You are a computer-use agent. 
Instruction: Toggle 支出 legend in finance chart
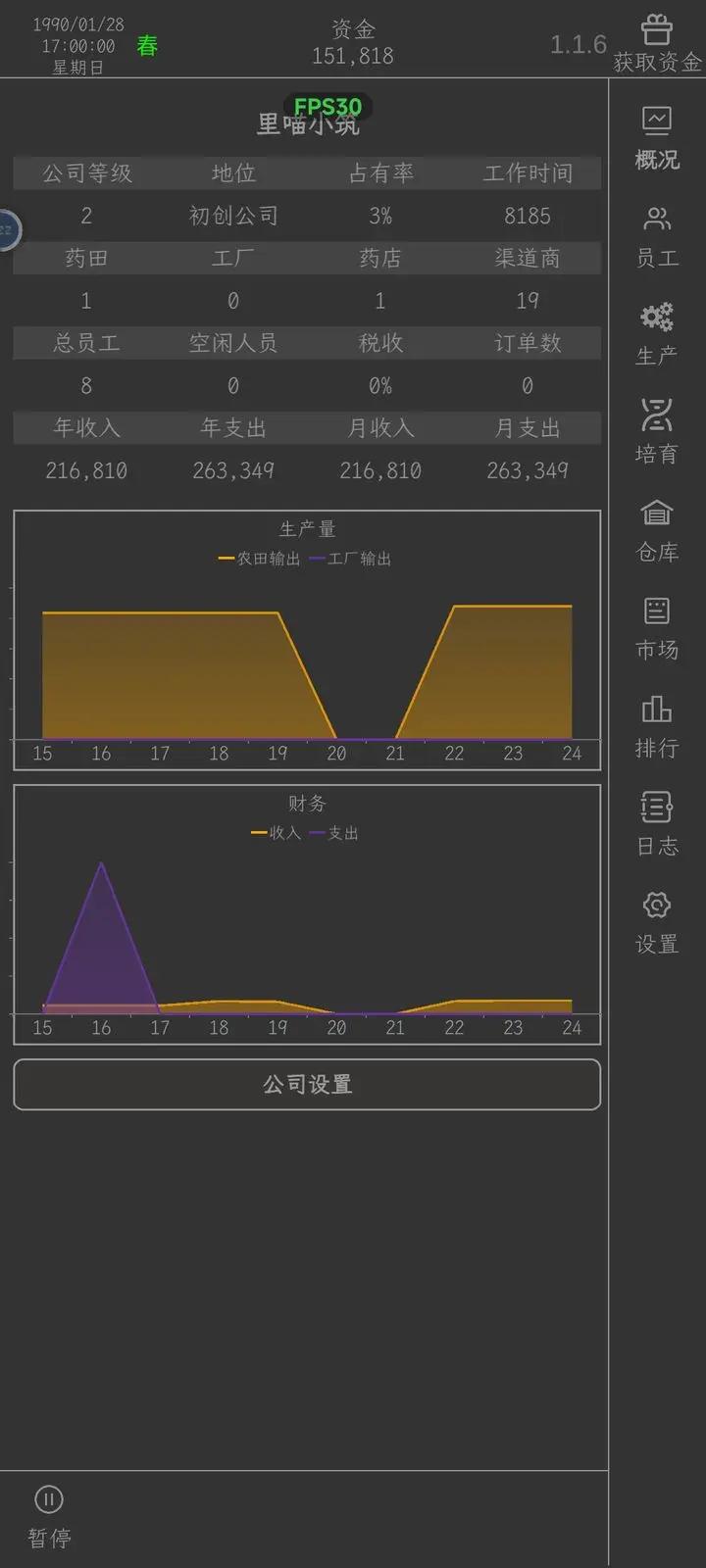point(333,833)
